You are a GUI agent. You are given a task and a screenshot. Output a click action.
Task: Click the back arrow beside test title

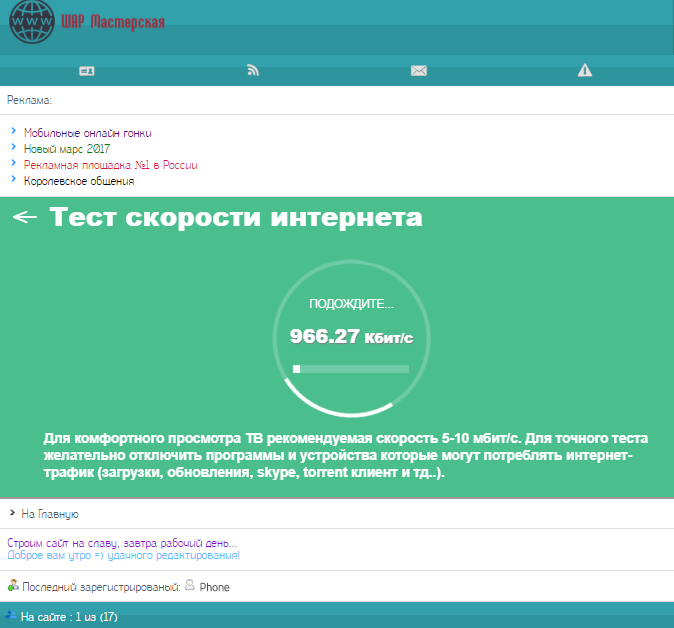click(x=25, y=217)
